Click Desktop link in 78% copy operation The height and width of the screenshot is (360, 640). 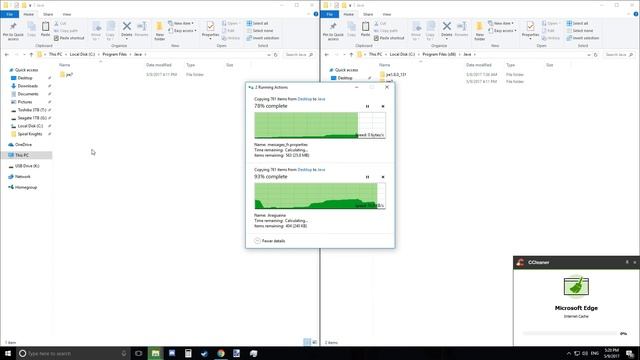tap(304, 99)
